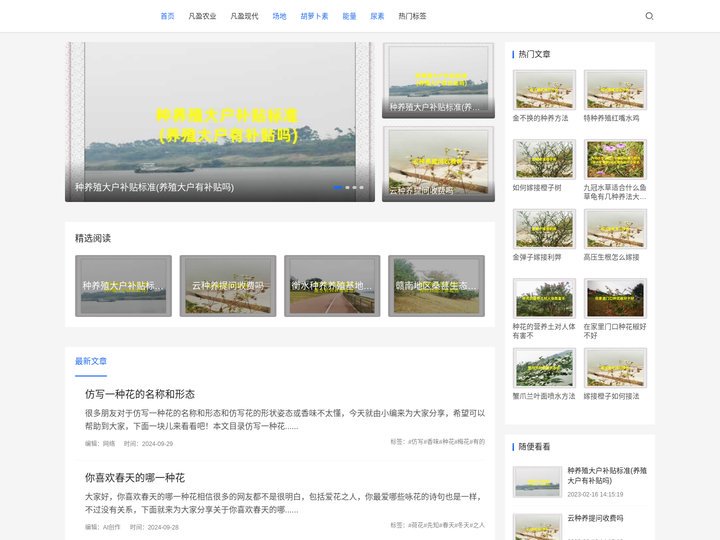The height and width of the screenshot is (540, 720).
Task: Open the search icon in header
Action: (649, 16)
